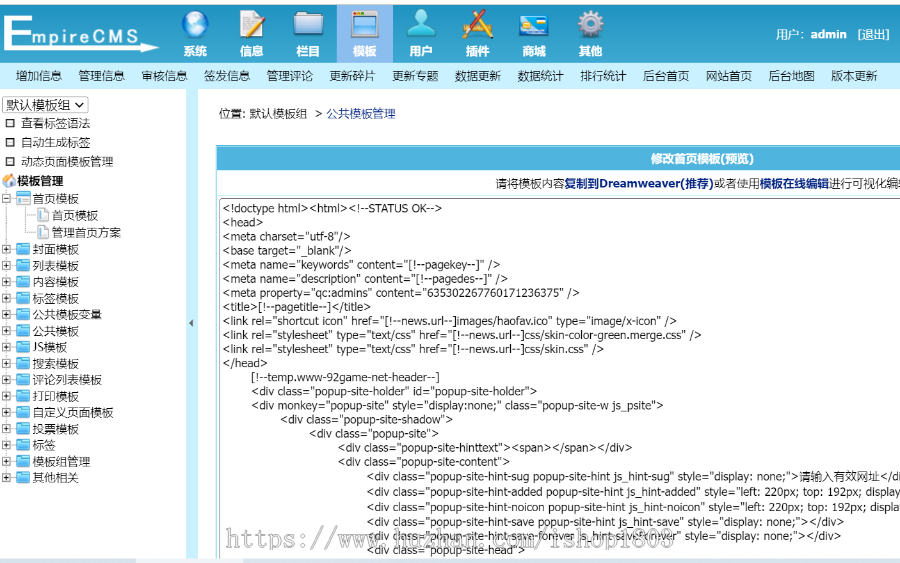Expand the 自定义页面模板 node
This screenshot has width=900, height=563.
6,412
